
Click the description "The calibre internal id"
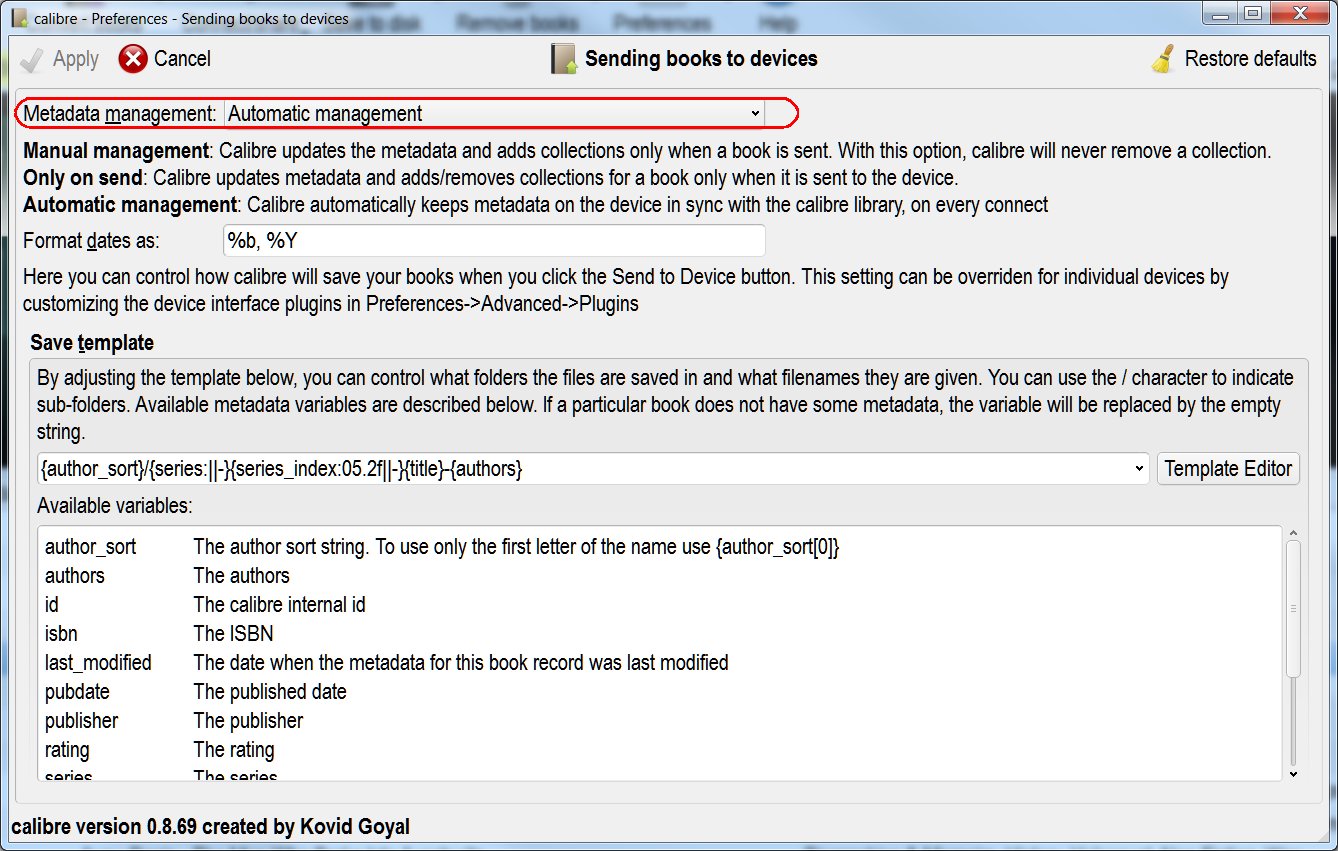(280, 605)
